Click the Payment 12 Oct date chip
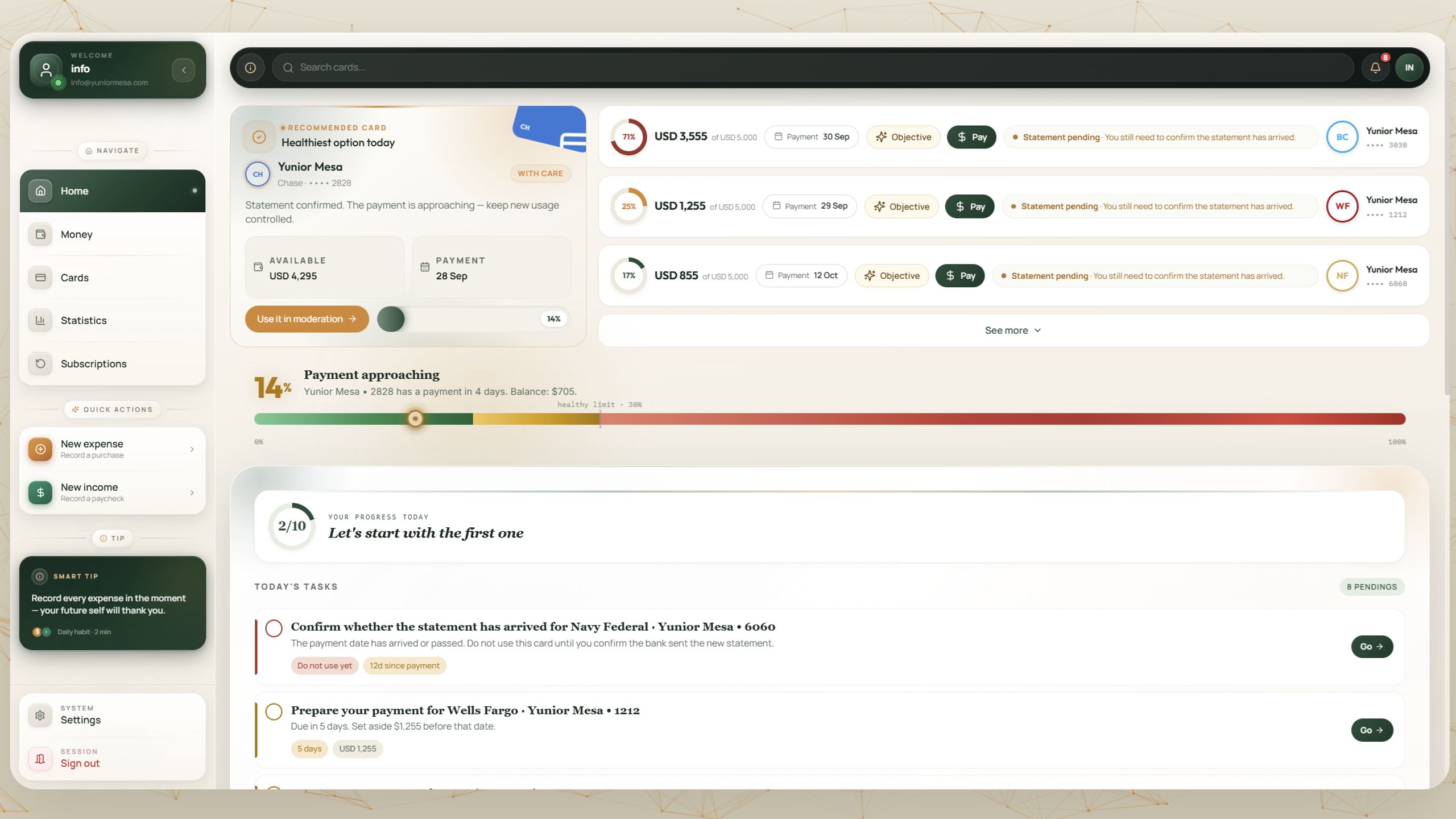 [x=801, y=276]
